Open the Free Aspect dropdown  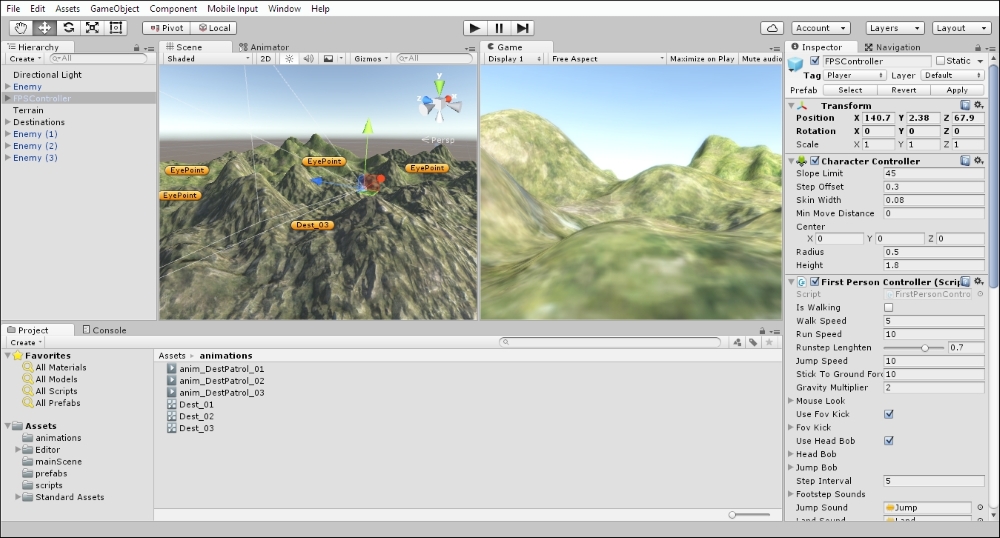click(608, 59)
